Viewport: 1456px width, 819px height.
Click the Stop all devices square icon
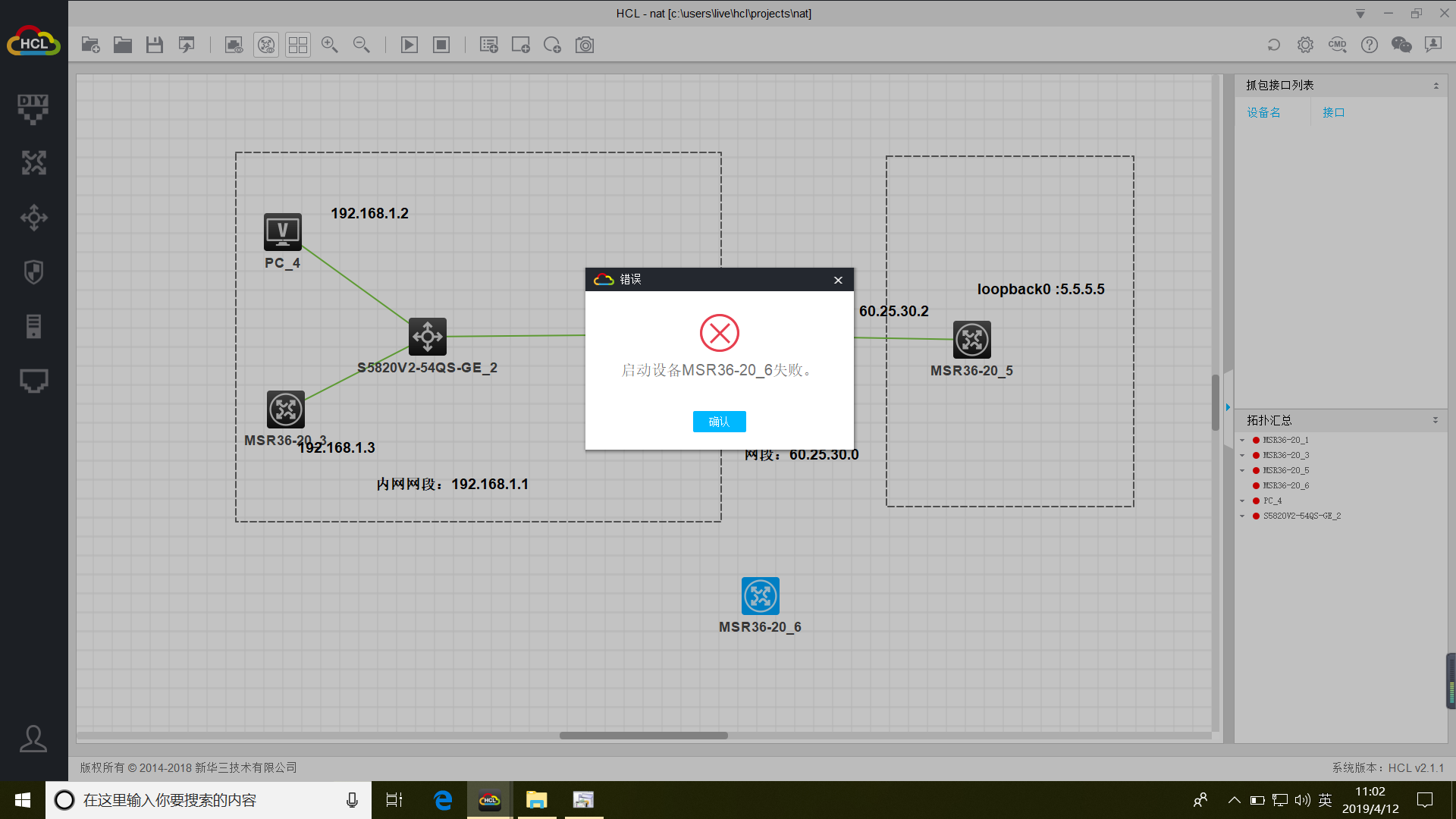(441, 45)
